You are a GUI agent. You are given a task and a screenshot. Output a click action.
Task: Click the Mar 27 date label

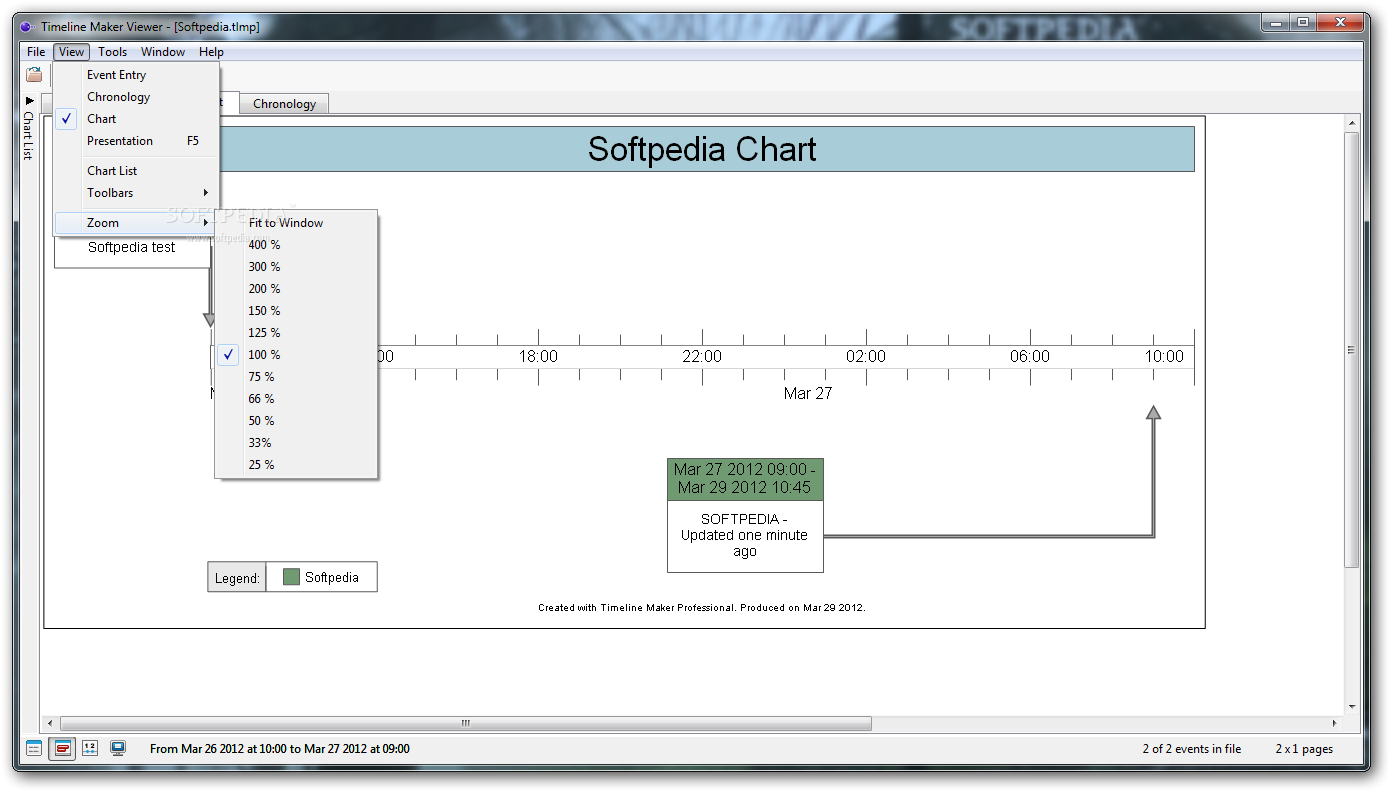point(808,394)
